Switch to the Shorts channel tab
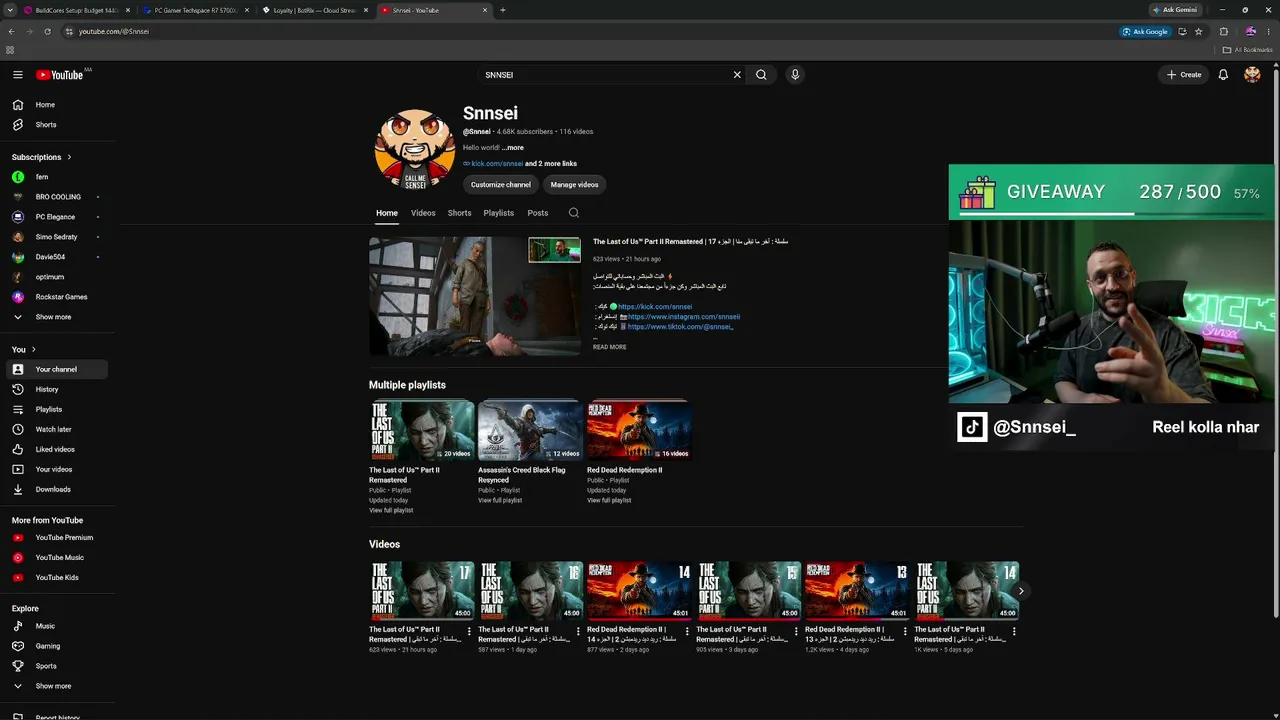The width and height of the screenshot is (1280, 720). pyautogui.click(x=459, y=213)
